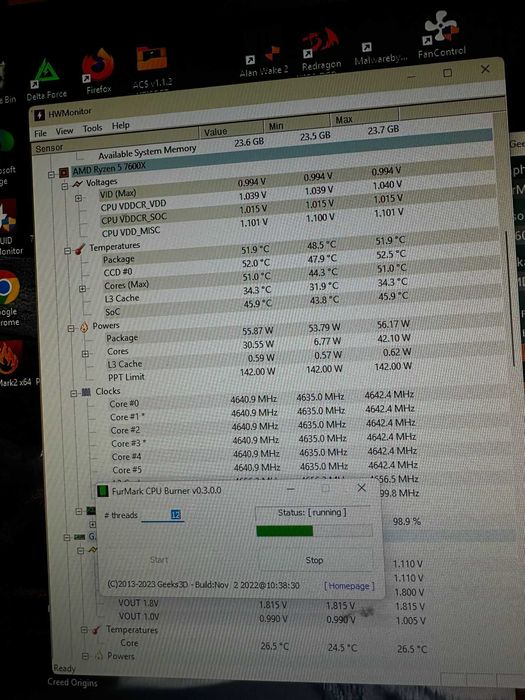Open the Redragon desktop shortcut
Viewport: 525px width, 700px height.
321,50
